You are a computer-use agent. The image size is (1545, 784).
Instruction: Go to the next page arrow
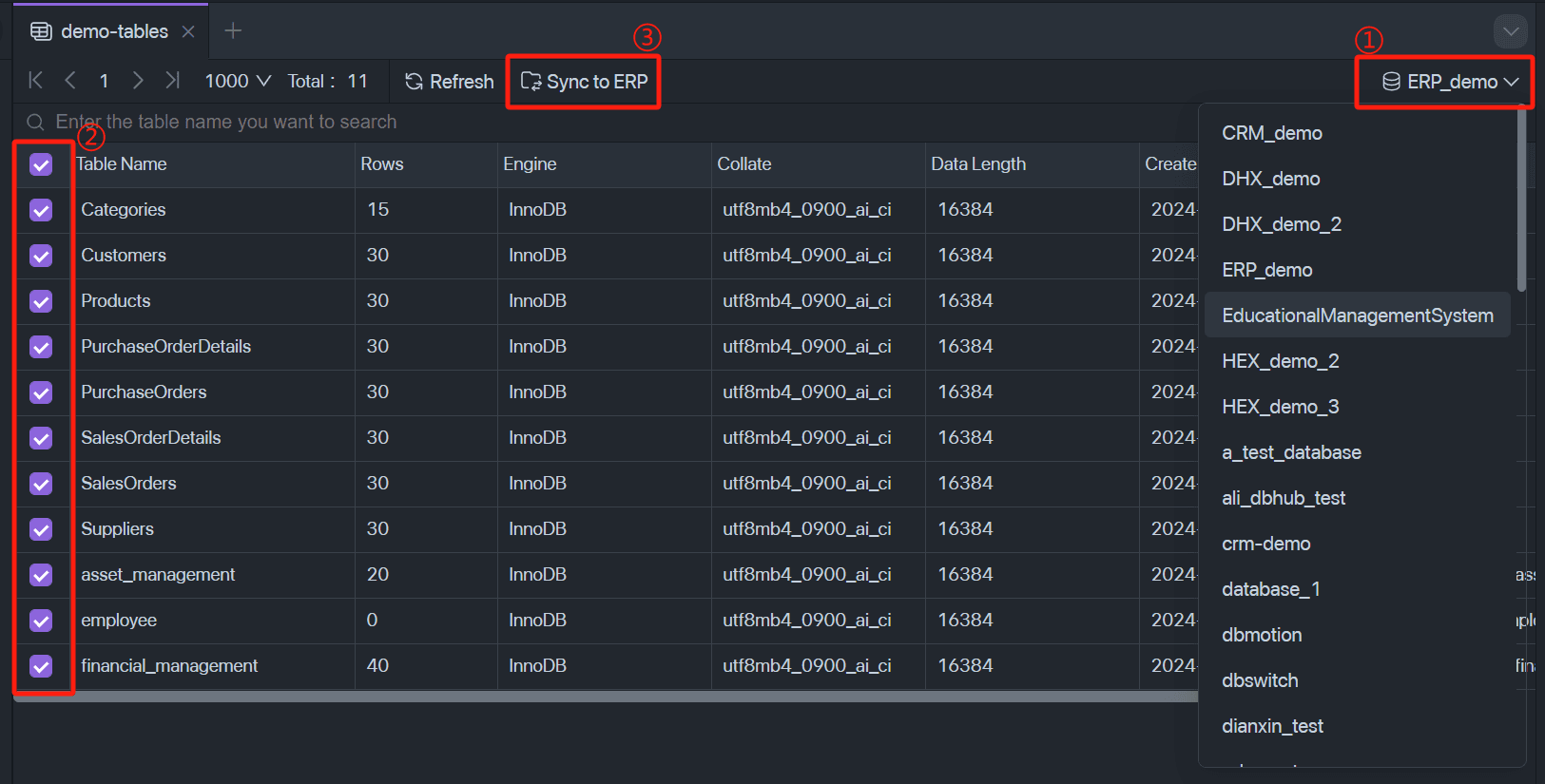coord(138,81)
